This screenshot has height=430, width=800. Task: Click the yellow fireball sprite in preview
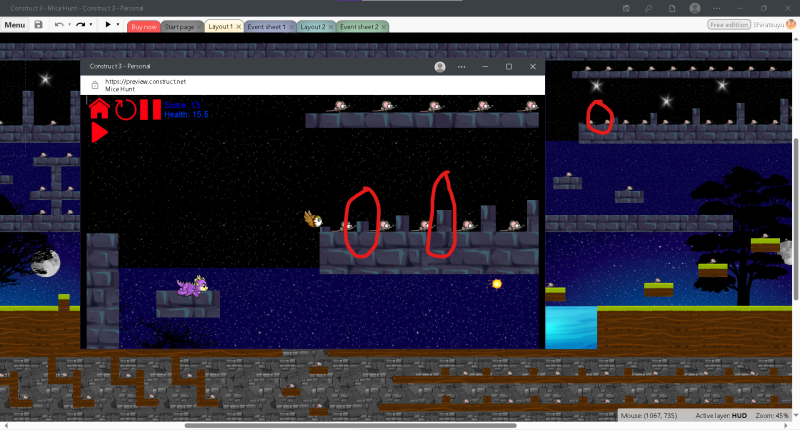point(496,284)
